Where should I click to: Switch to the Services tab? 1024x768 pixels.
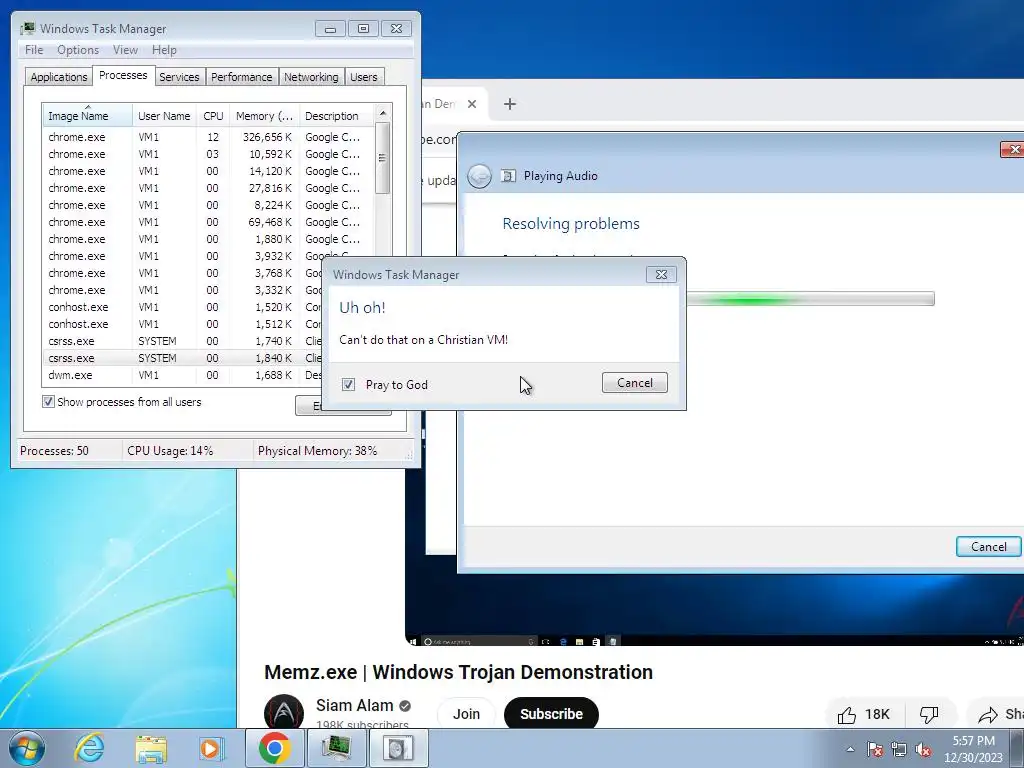[x=179, y=77]
